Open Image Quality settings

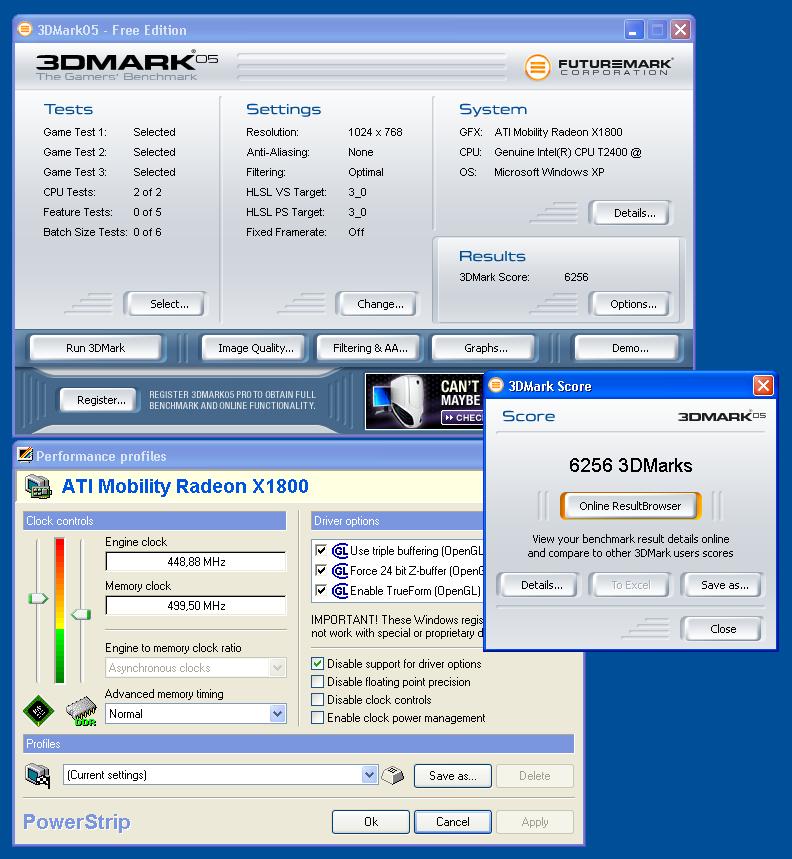coord(255,348)
